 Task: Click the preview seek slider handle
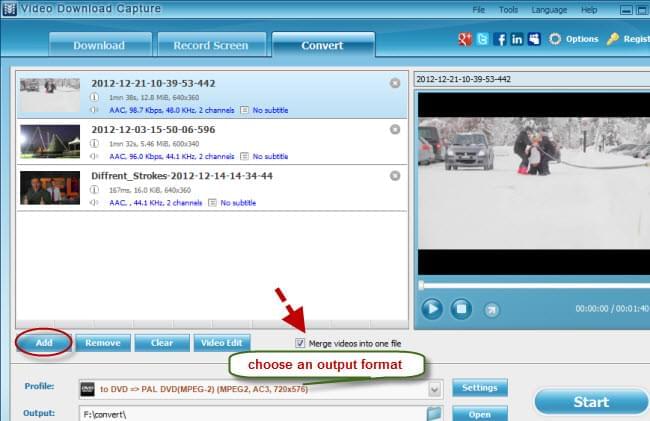tap(421, 285)
